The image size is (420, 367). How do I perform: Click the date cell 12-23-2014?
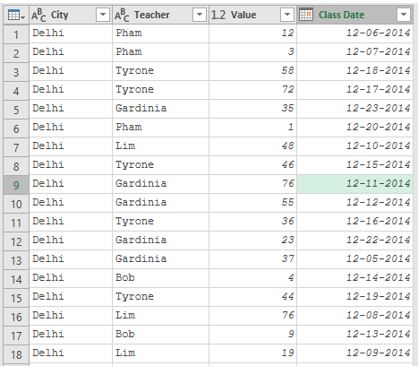[355, 108]
